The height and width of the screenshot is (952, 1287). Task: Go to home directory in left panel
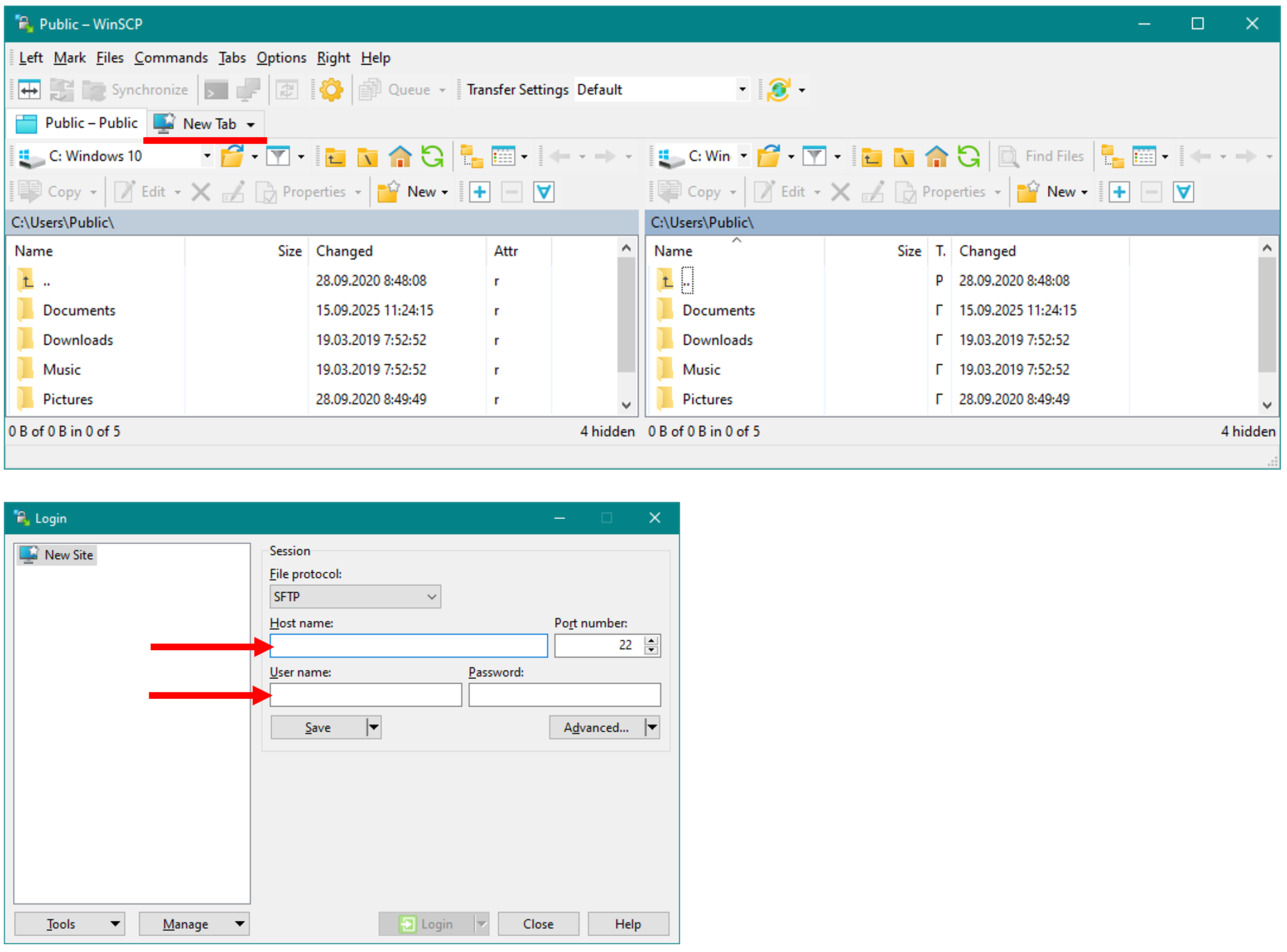pos(399,156)
